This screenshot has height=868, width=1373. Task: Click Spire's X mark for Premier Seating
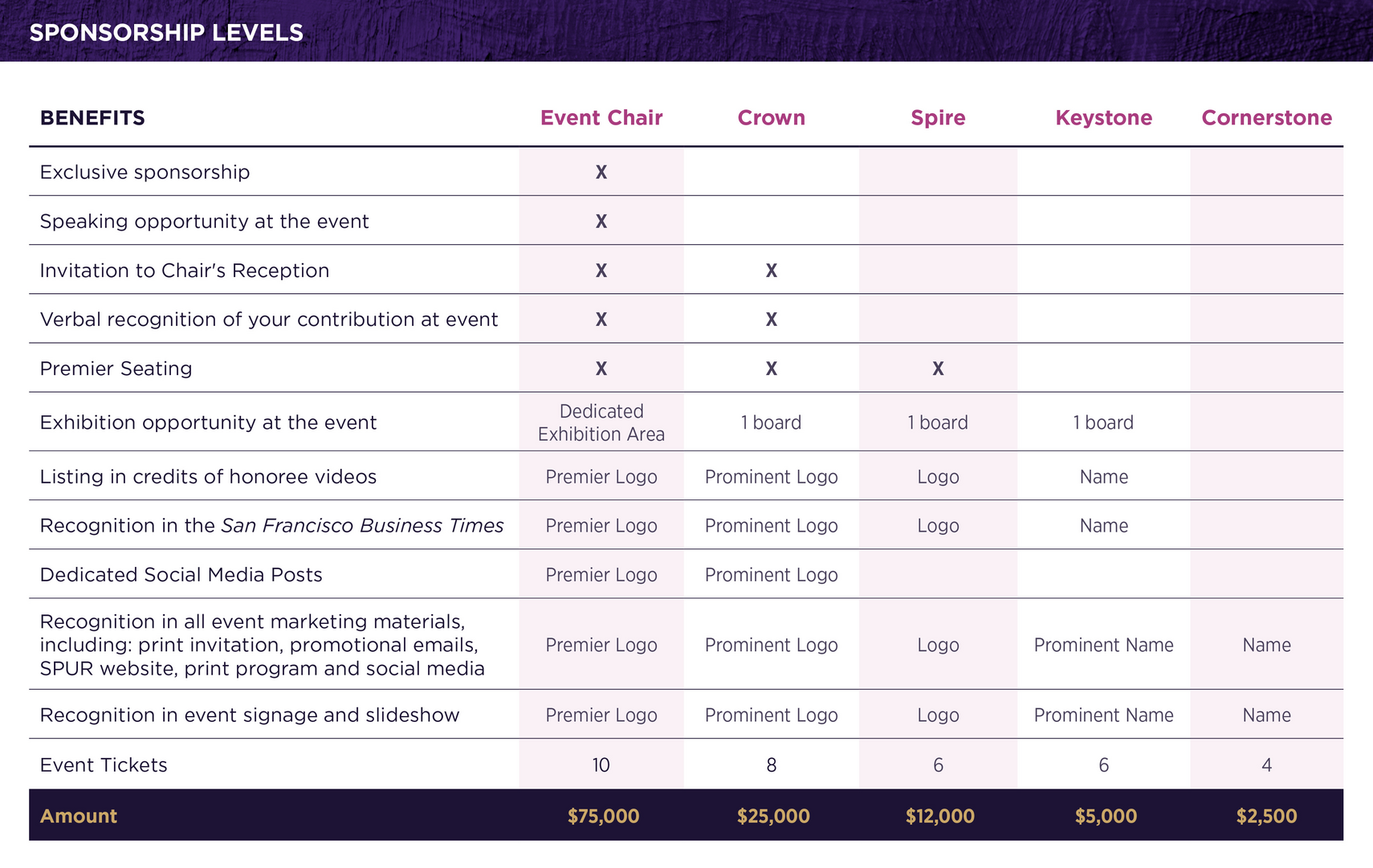938,369
